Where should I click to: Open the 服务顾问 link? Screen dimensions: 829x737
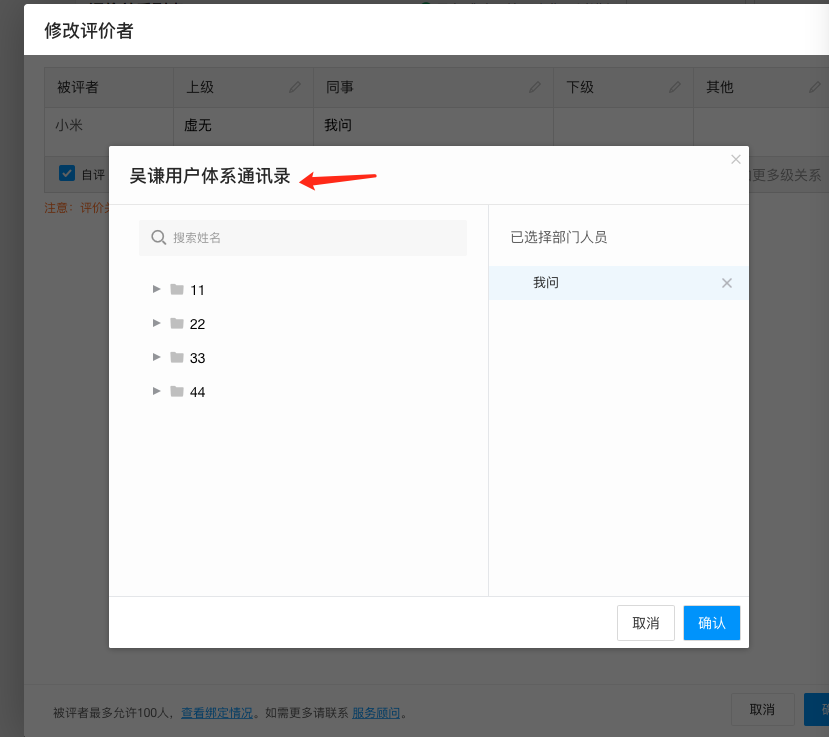coord(376,713)
